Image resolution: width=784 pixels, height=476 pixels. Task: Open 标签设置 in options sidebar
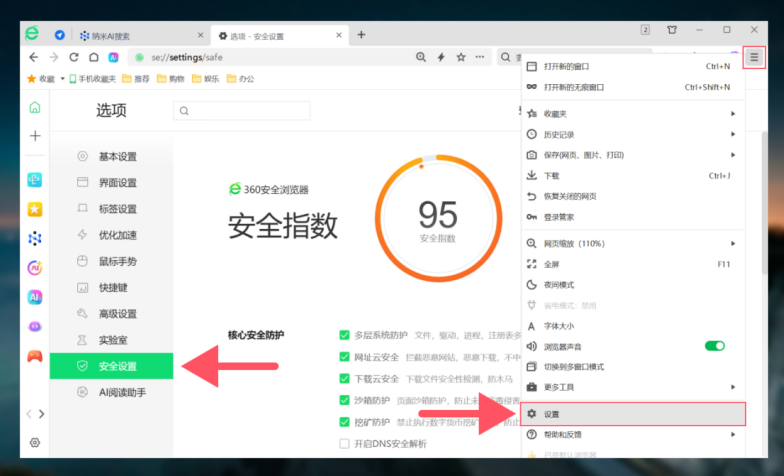(112, 209)
